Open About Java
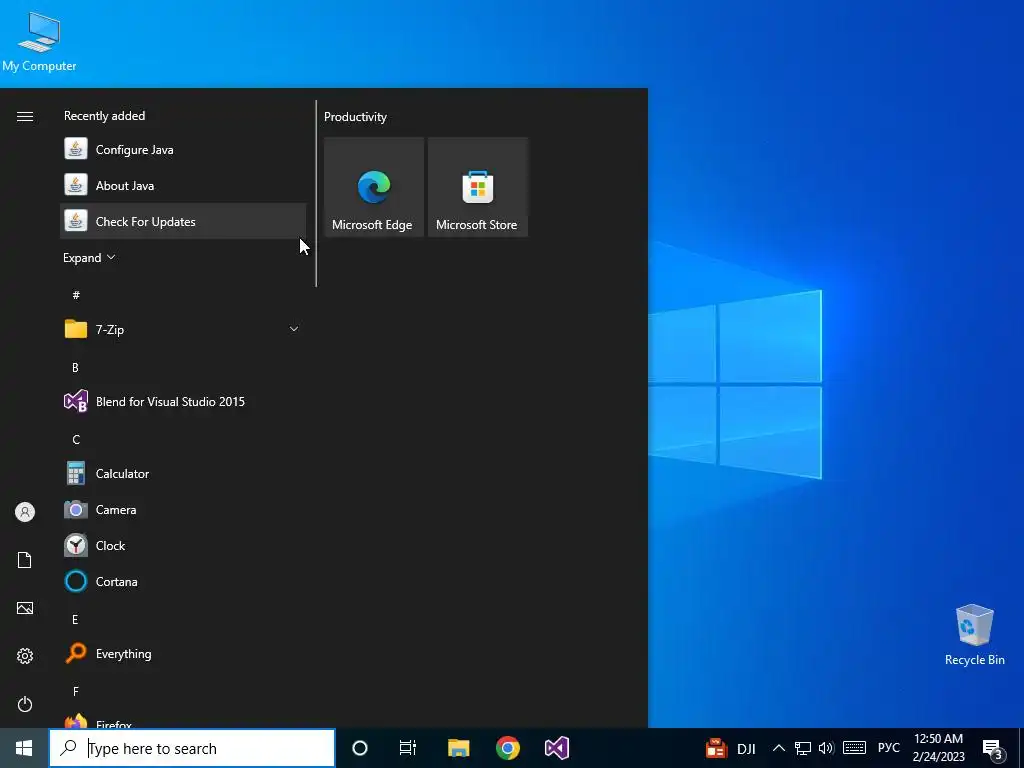This screenshot has height=768, width=1024. [183, 185]
